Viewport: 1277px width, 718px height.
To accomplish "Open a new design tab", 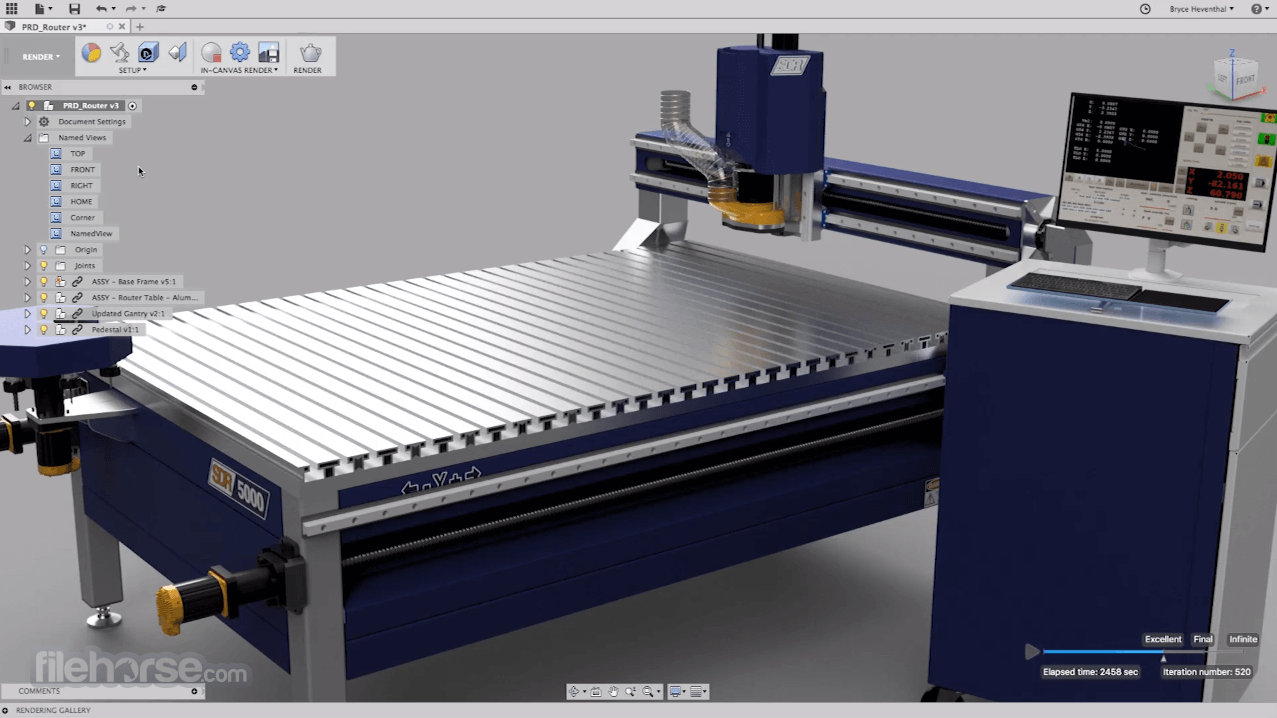I will click(x=139, y=27).
